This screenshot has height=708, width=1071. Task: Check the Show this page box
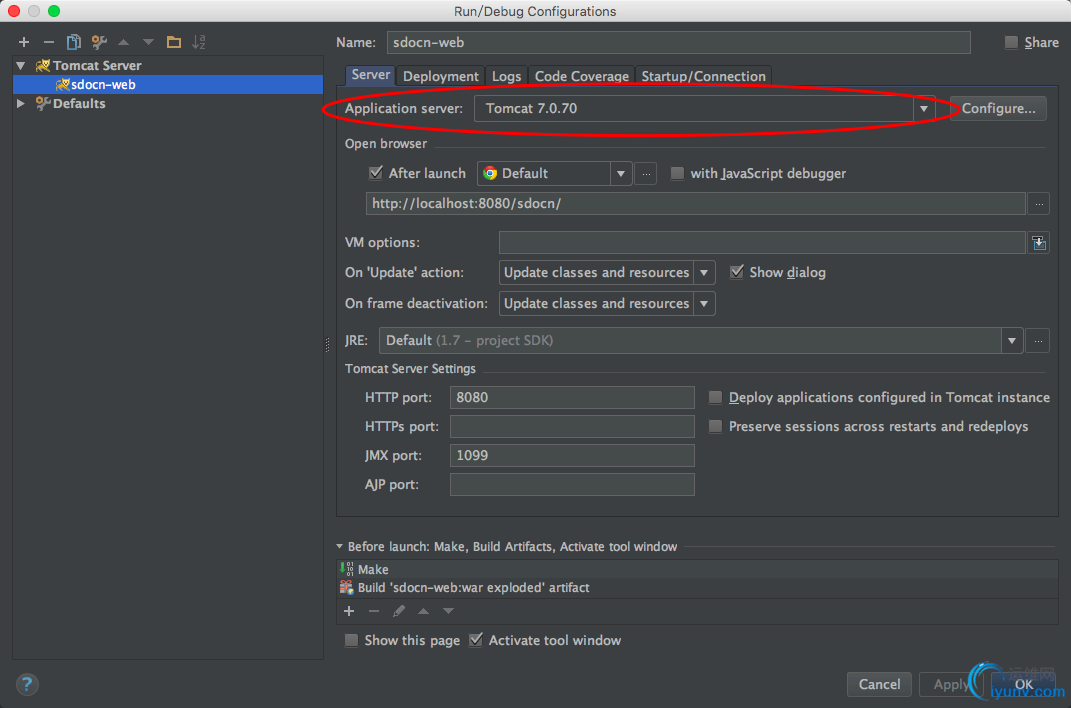[351, 640]
